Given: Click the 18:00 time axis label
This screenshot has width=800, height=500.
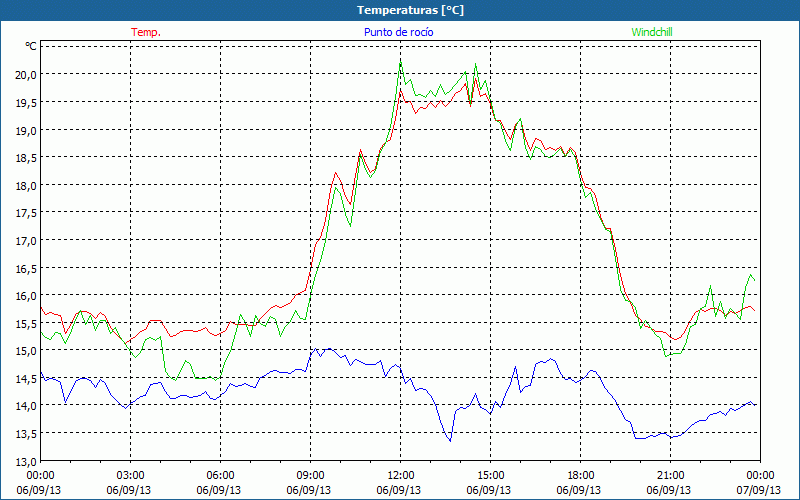Looking at the screenshot, I should click(x=580, y=476).
